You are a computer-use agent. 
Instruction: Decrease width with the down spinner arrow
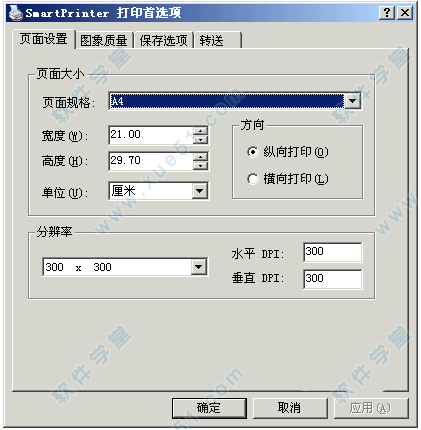coord(201,139)
